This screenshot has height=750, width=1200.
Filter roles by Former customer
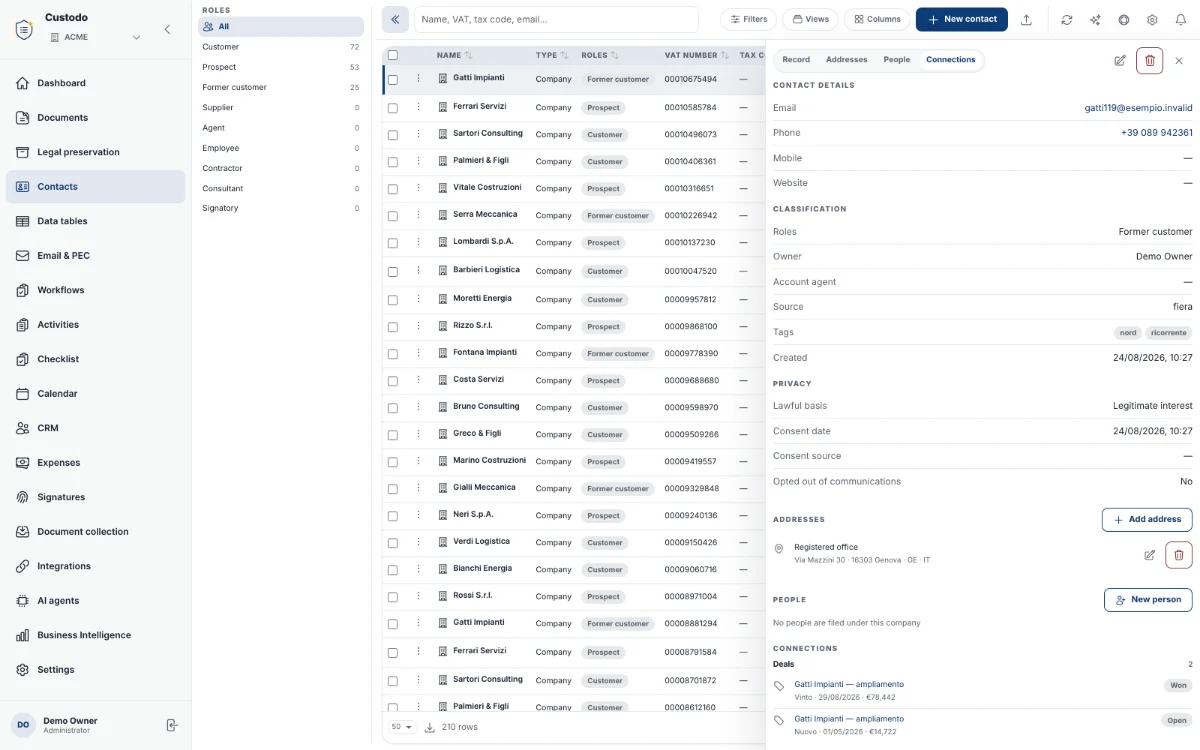point(281,87)
